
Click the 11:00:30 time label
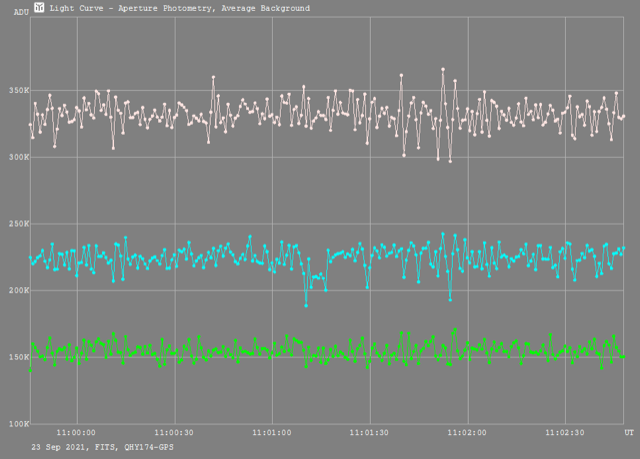point(174,432)
